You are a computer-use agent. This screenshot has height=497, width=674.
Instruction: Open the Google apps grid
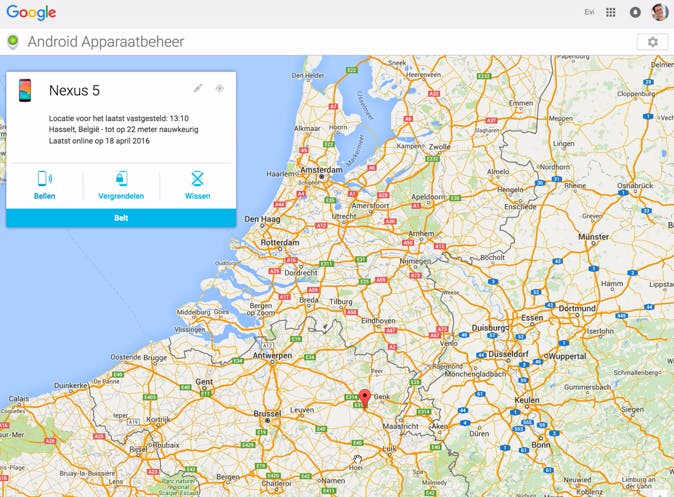tap(610, 12)
